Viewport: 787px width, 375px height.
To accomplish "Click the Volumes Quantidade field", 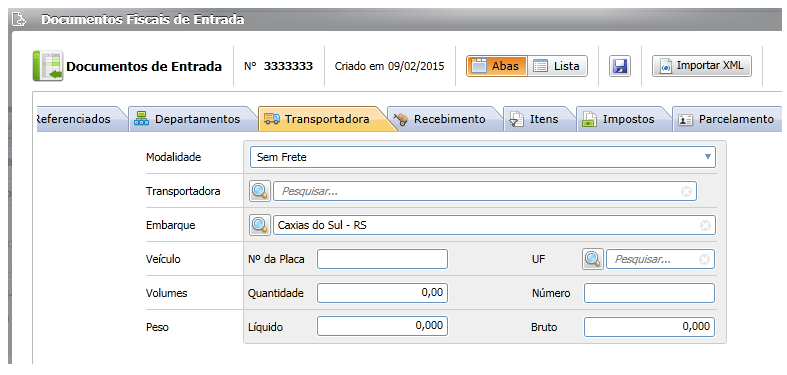I will coord(382,293).
